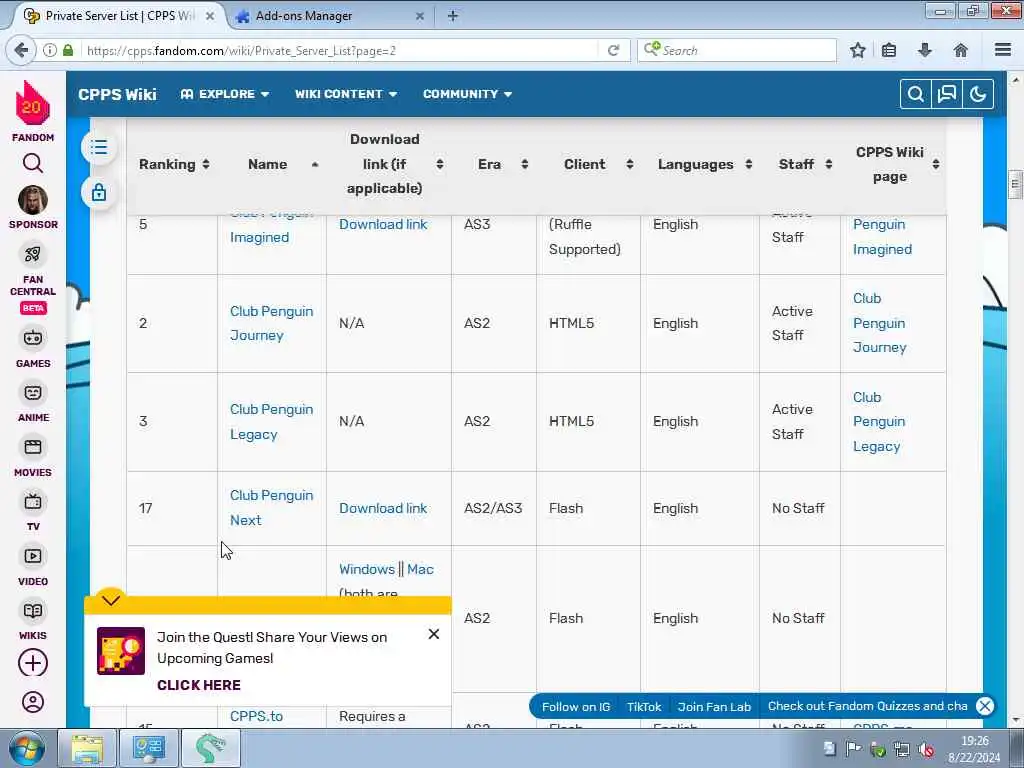Viewport: 1024px width, 768px height.
Task: Open the Mac download link
Action: coord(420,569)
